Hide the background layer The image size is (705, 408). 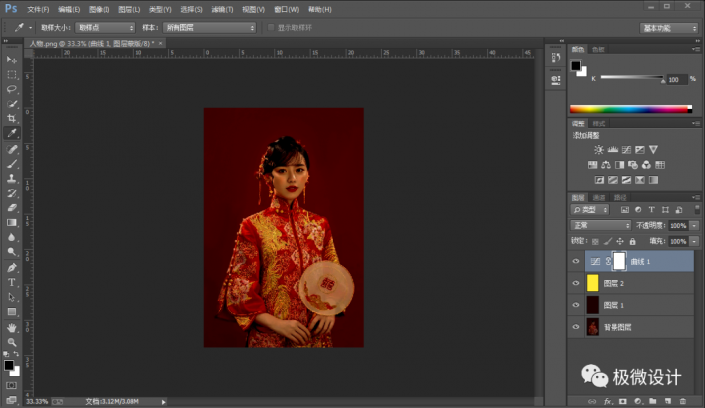coord(576,327)
